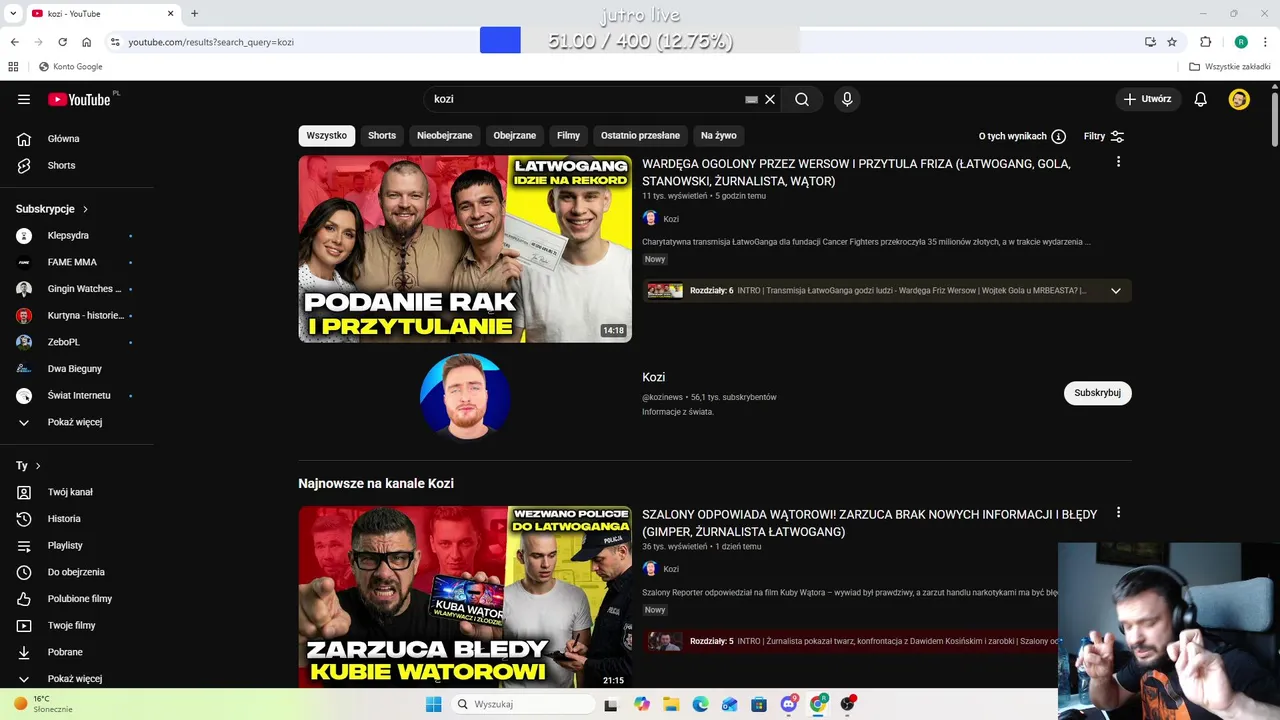Open a new Chrome tab
Viewport: 1280px width, 720px height.
(x=194, y=14)
